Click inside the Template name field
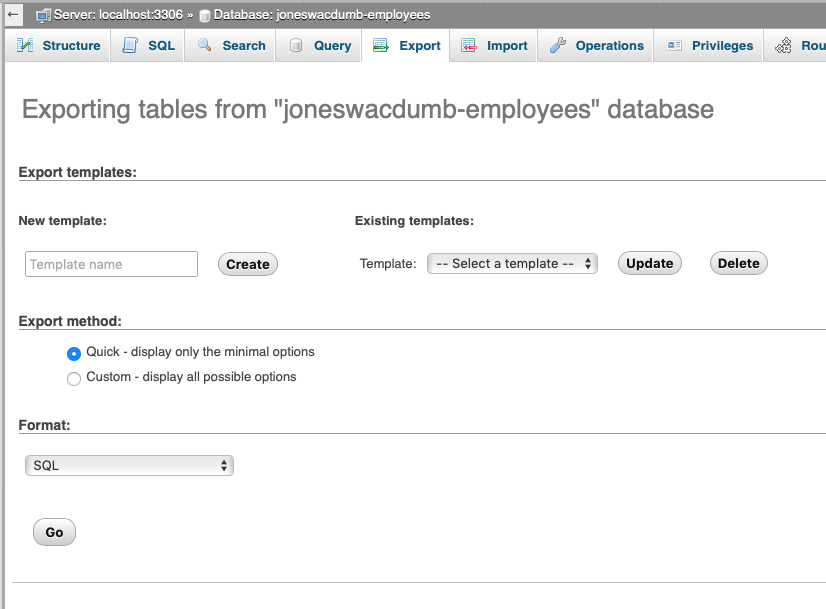The height and width of the screenshot is (609, 826). (x=110, y=264)
